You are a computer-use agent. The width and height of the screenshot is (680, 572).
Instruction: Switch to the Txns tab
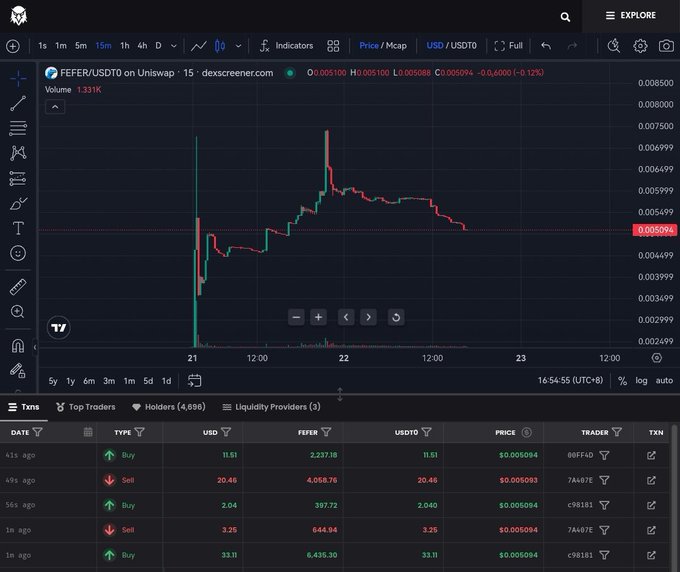click(x=24, y=407)
